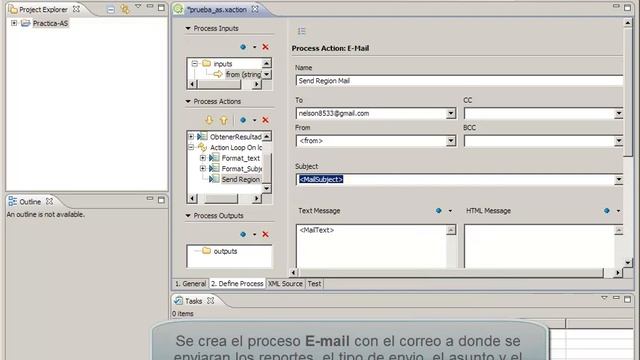
Task: Expand the Practica-AS project node
Action: (14, 23)
